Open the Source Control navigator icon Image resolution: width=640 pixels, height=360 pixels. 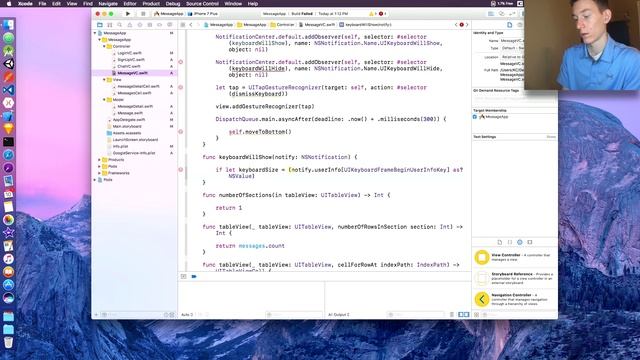coord(110,25)
